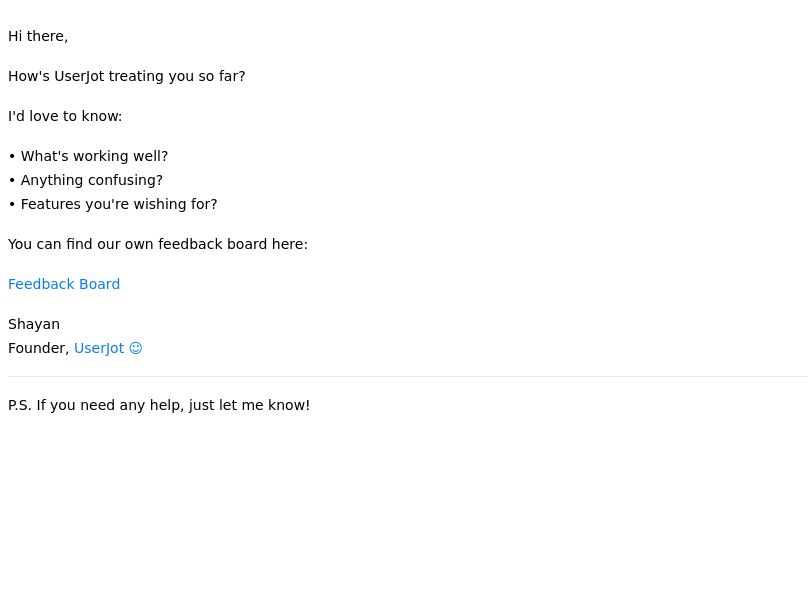Click the 'How's UserJot treating you' line

pos(127,76)
